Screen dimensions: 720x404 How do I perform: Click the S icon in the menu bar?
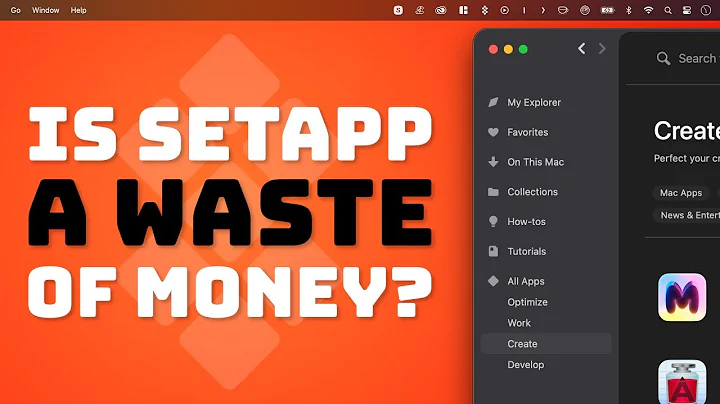398,10
